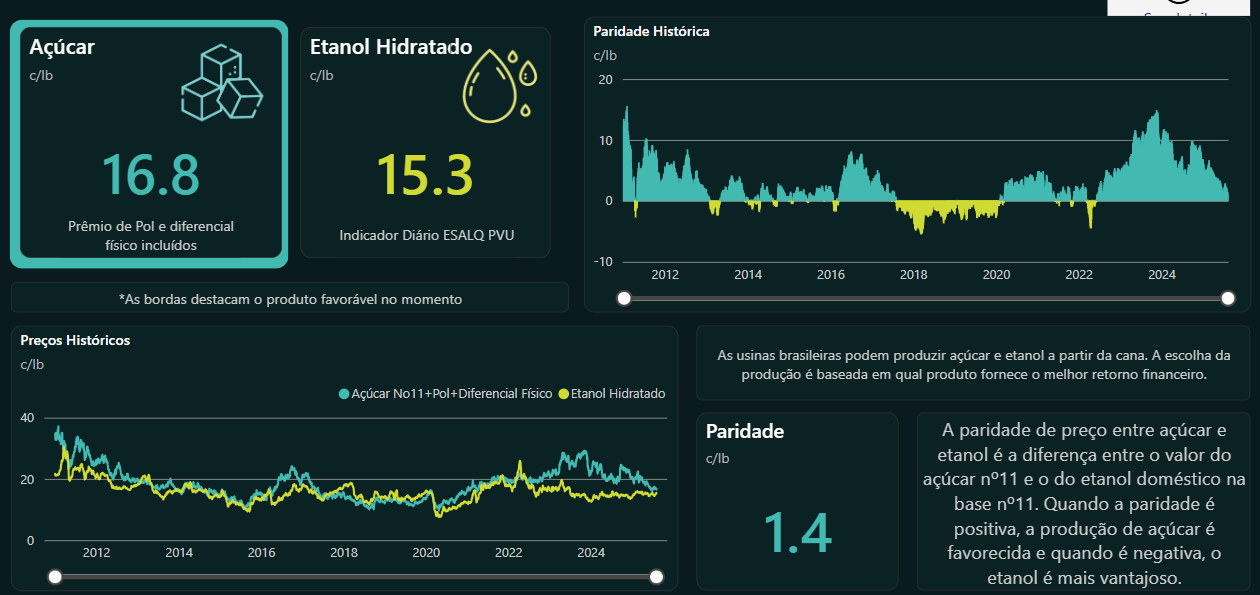1260x595 pixels.
Task: Grab the left handle of the Paridade Histórica slider
Action: click(624, 298)
